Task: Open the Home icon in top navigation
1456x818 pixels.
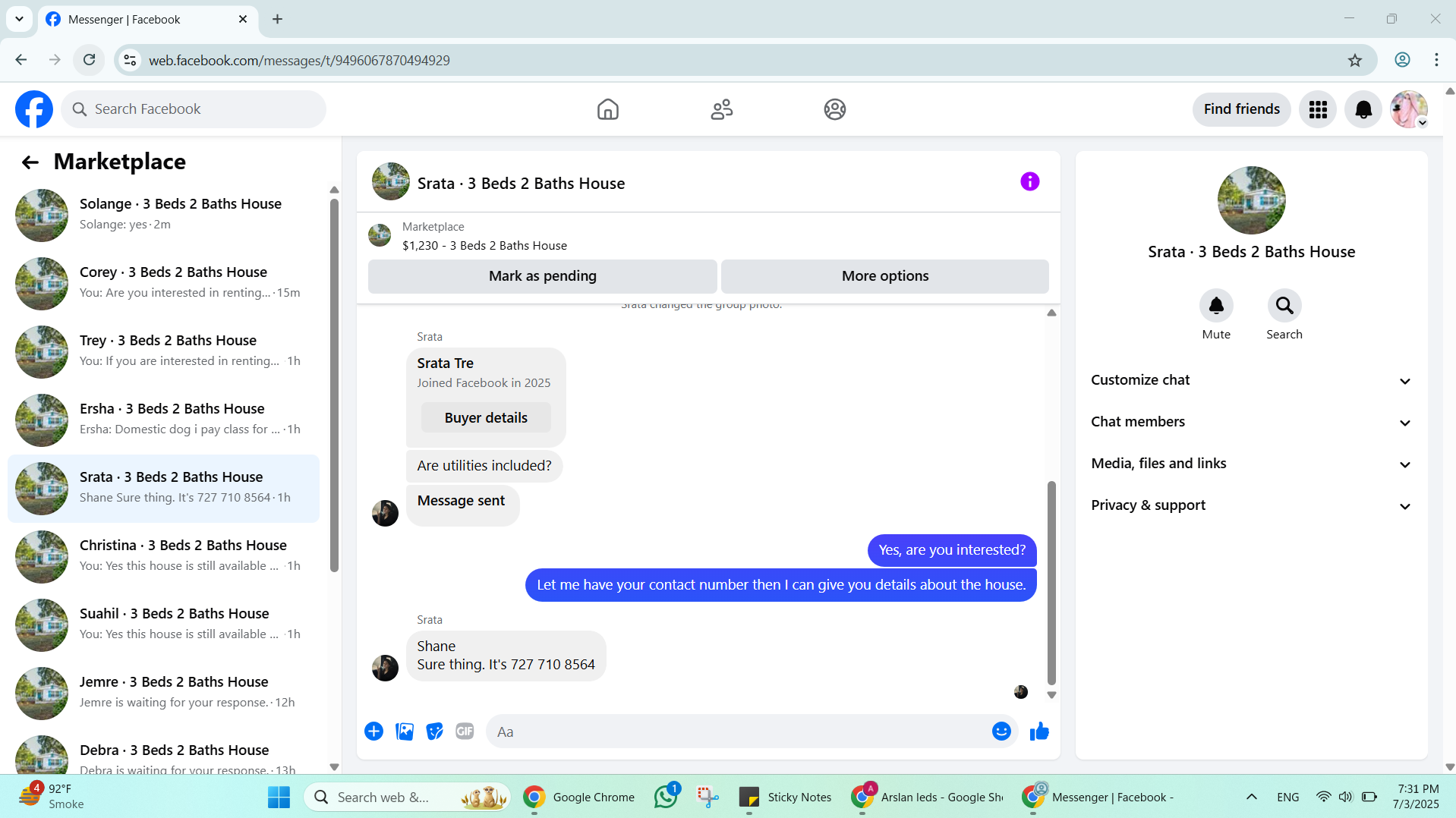Action: point(607,109)
